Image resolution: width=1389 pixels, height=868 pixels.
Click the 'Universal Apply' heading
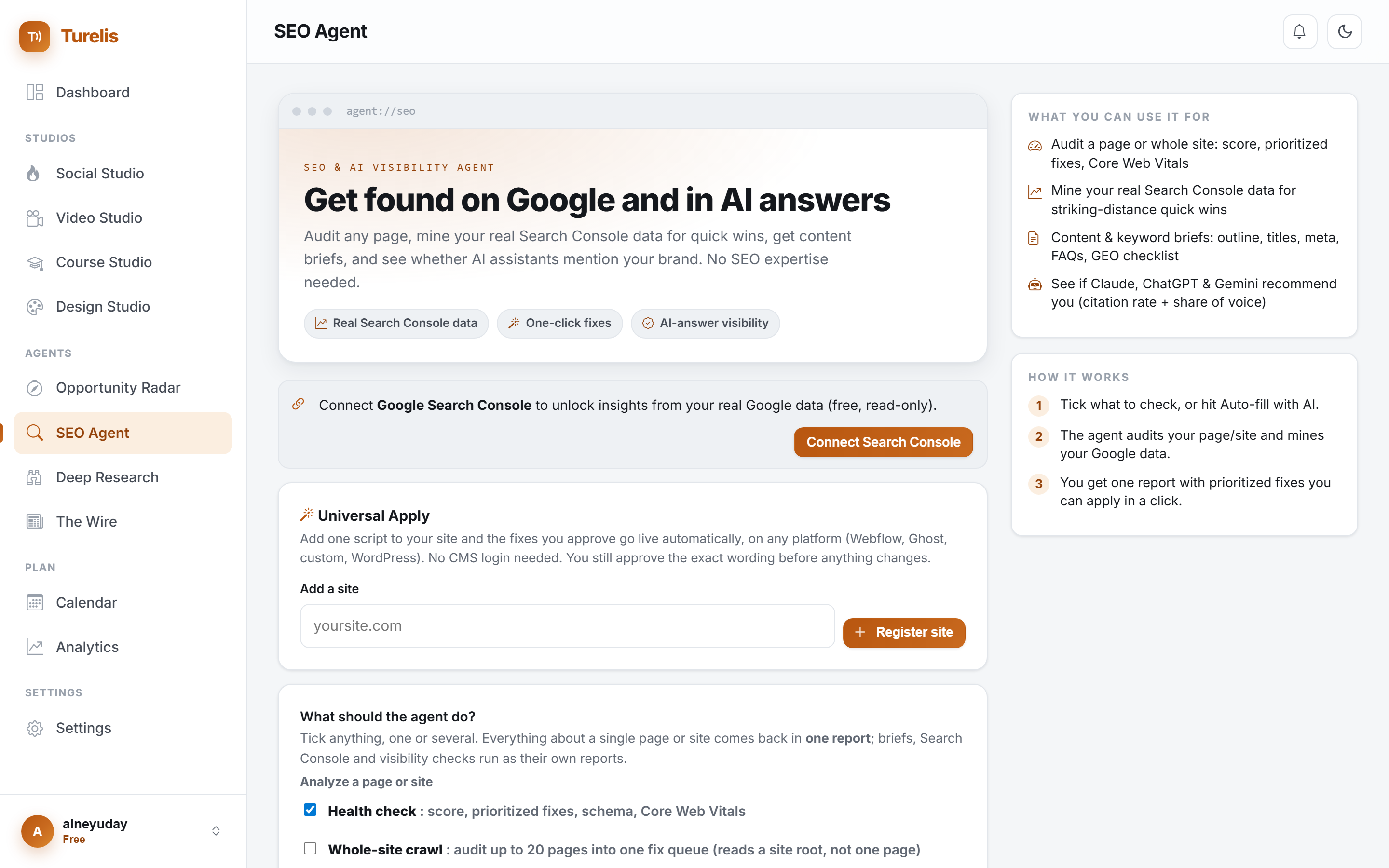click(374, 515)
